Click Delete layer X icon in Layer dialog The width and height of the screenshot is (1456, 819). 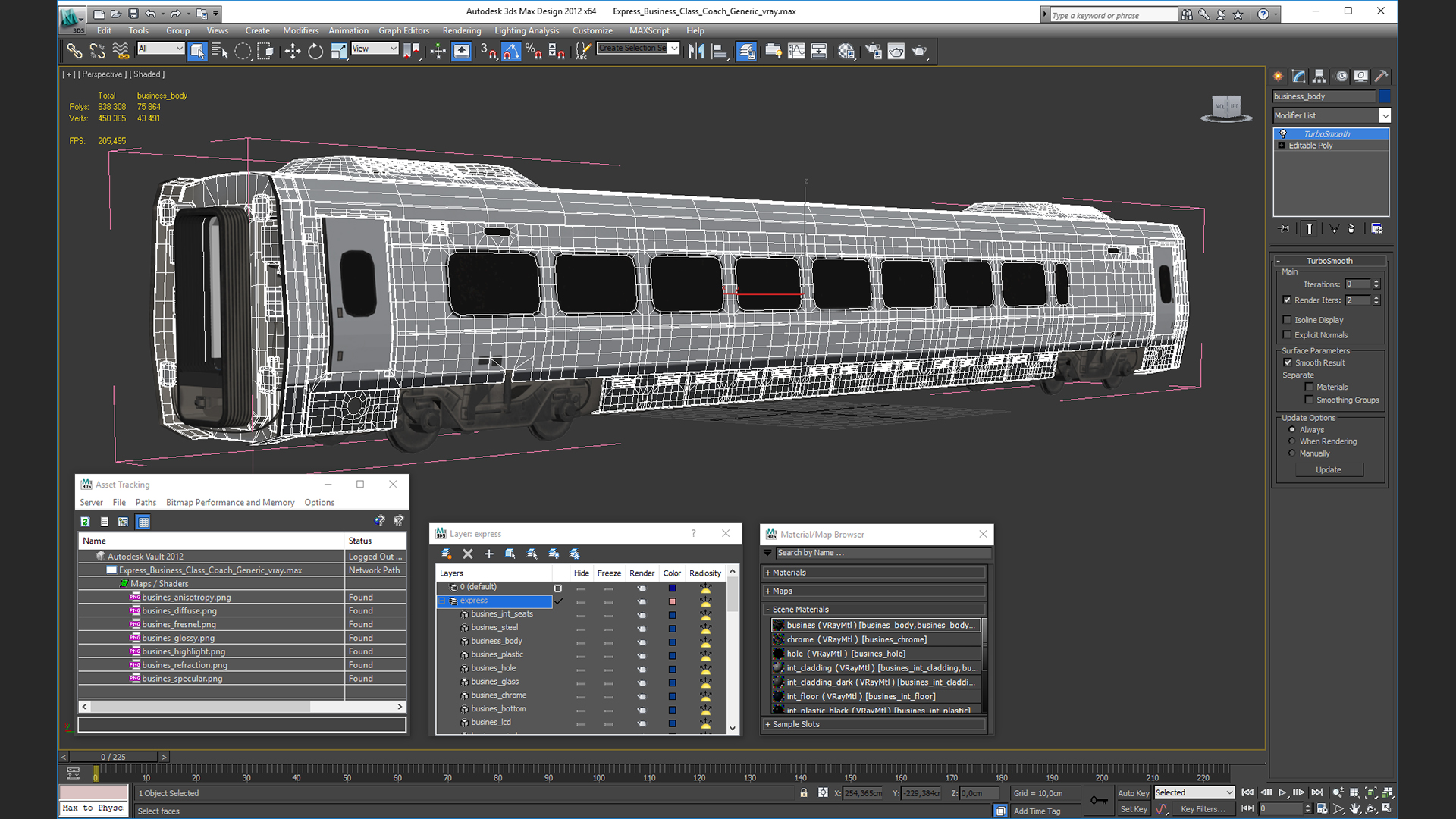pos(468,554)
